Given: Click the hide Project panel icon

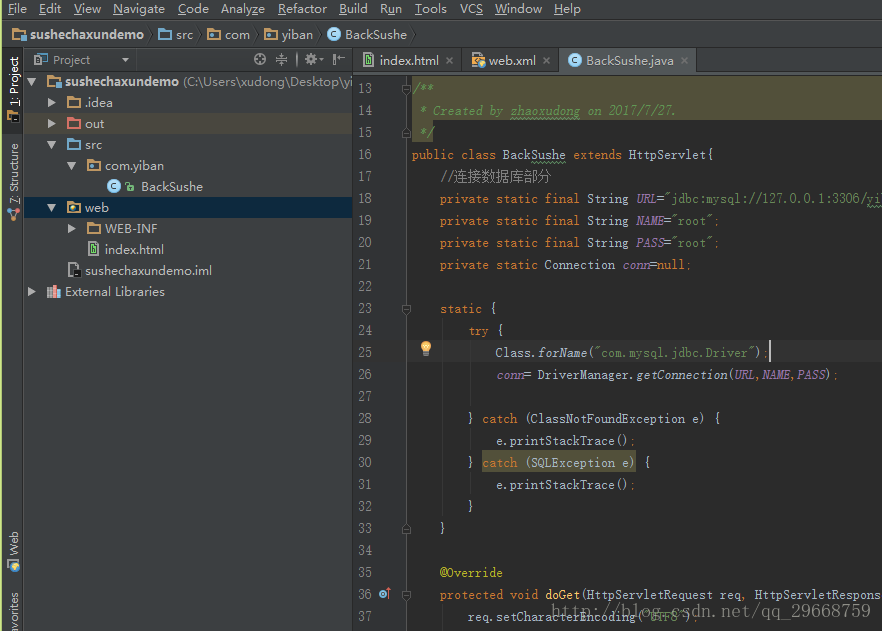Looking at the screenshot, I should pyautogui.click(x=339, y=59).
